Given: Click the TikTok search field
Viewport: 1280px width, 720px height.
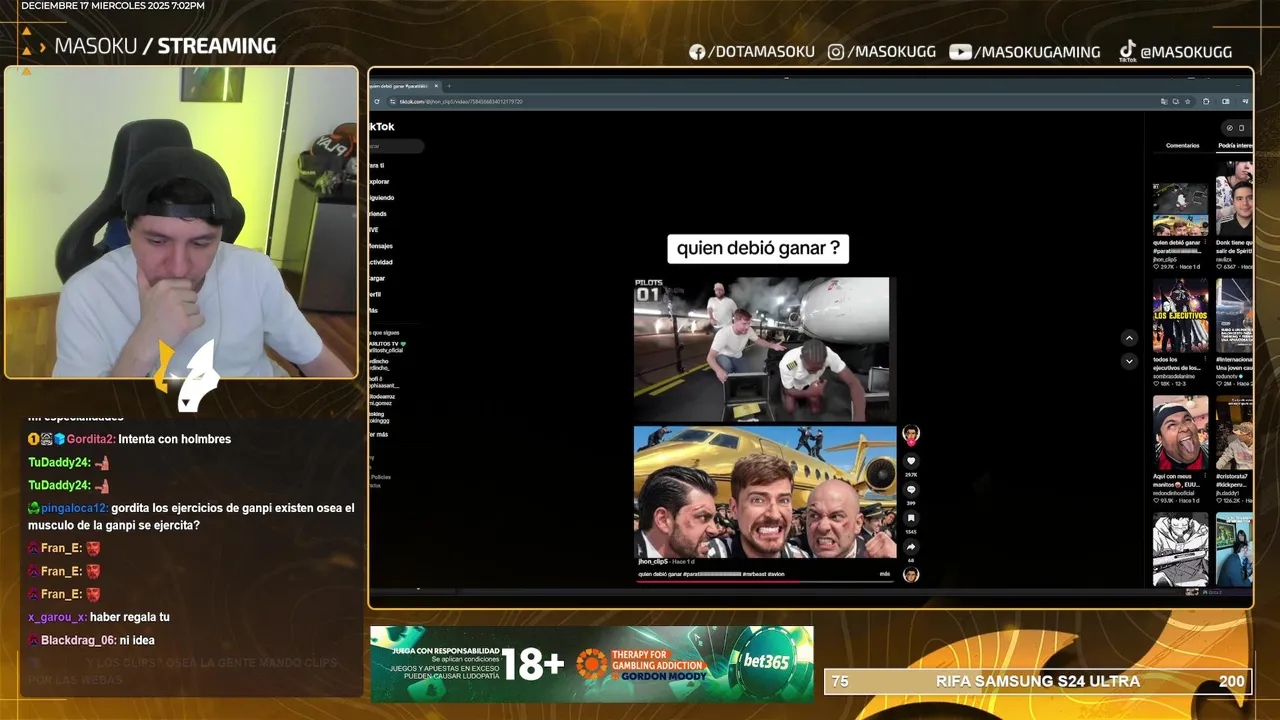Looking at the screenshot, I should (x=396, y=146).
